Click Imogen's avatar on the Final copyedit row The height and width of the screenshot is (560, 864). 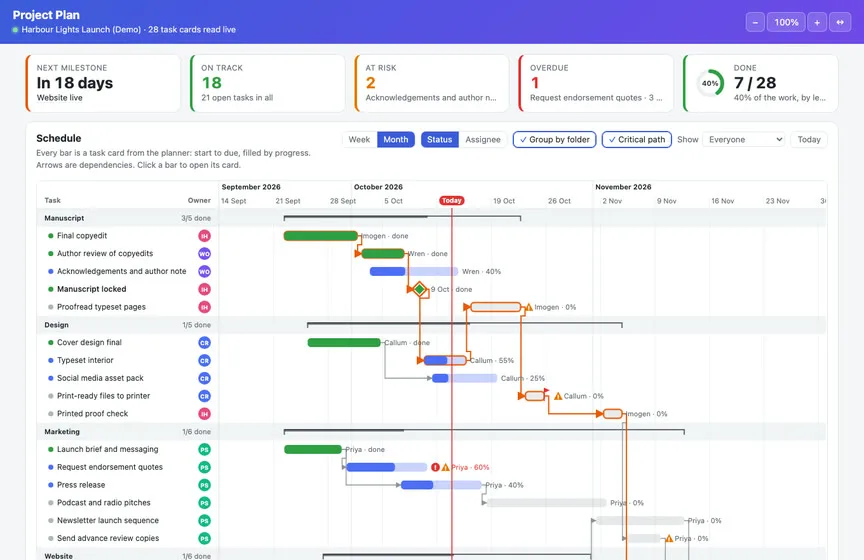coord(204,236)
